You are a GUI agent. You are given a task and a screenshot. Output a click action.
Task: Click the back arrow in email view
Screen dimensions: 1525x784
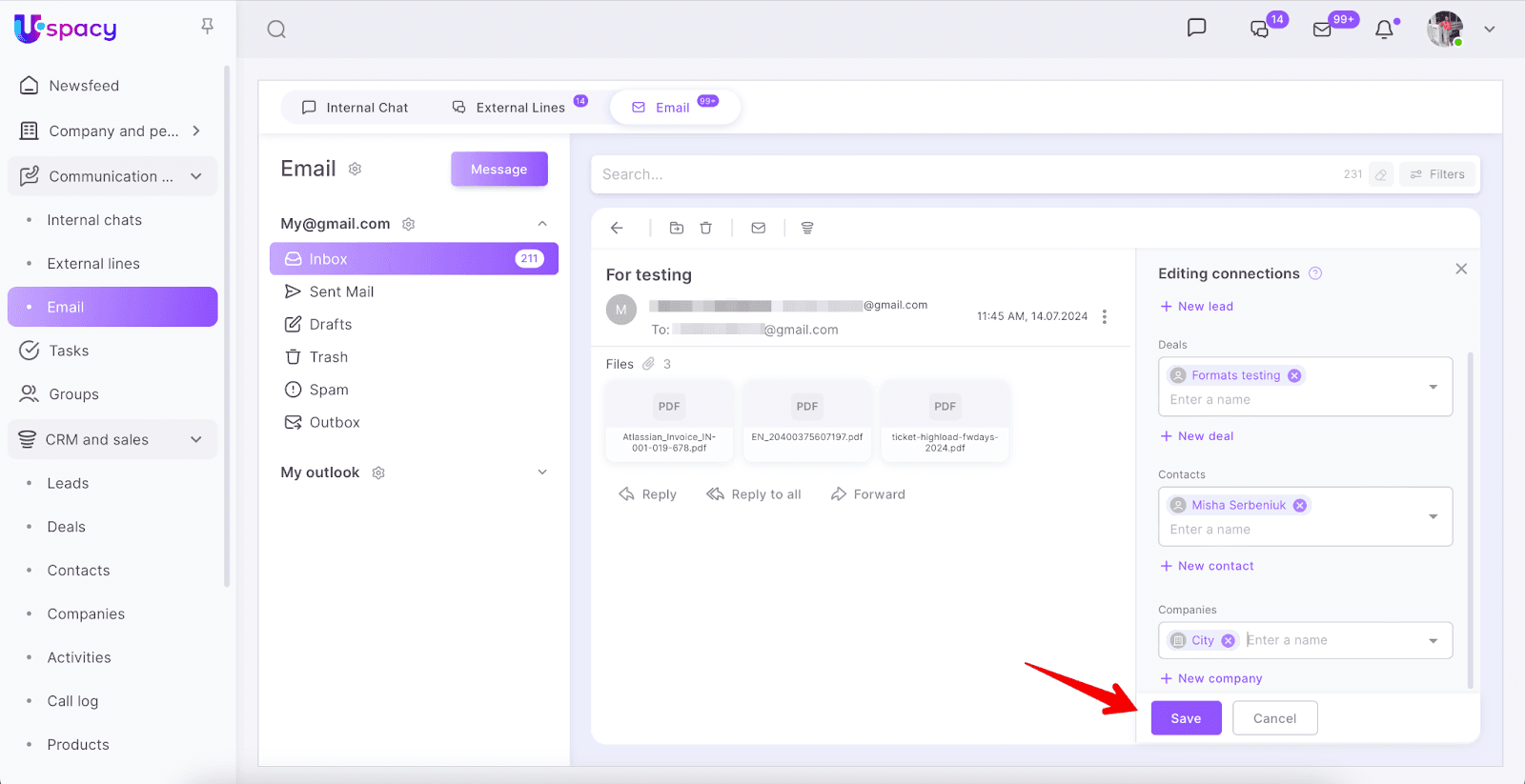click(617, 228)
